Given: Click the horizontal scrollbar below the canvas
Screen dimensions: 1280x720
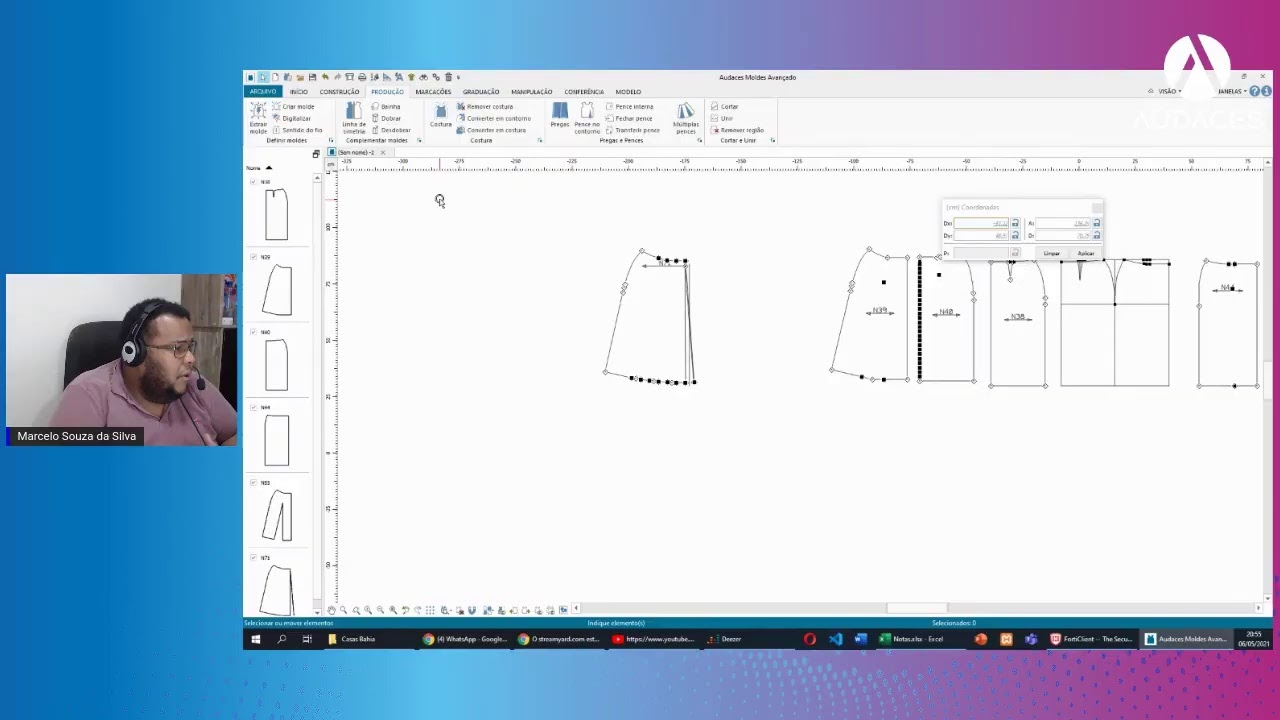Looking at the screenshot, I should tap(917, 608).
